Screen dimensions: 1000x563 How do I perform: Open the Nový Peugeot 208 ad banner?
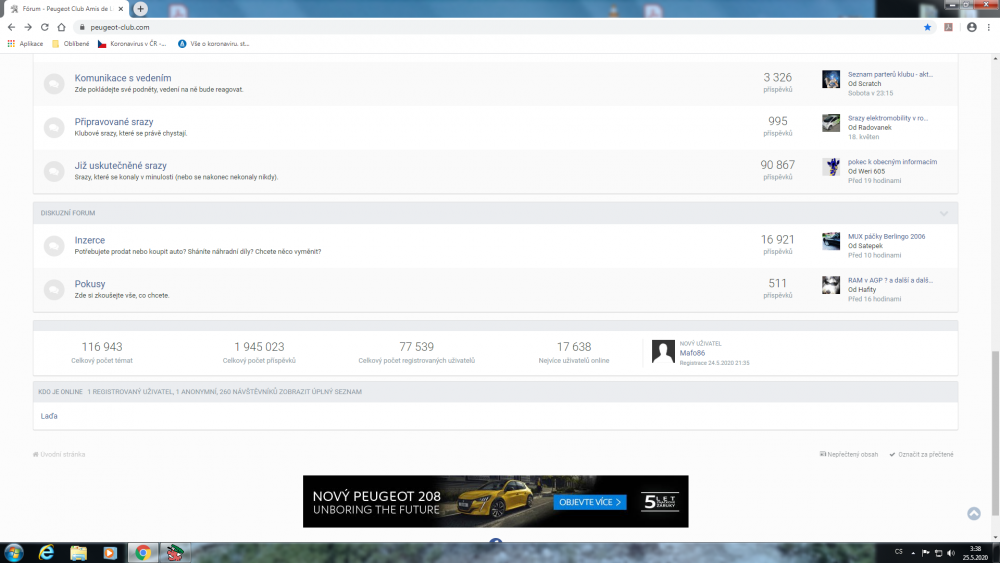coord(496,501)
